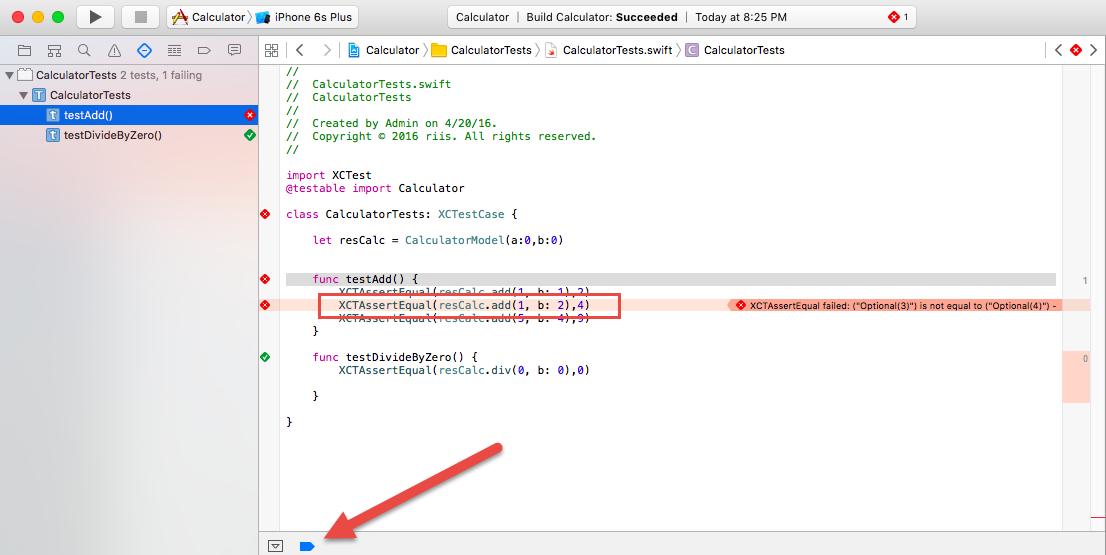Click the green gutter diamond beside testDivideByZero
This screenshot has width=1106, height=555.
(265, 357)
